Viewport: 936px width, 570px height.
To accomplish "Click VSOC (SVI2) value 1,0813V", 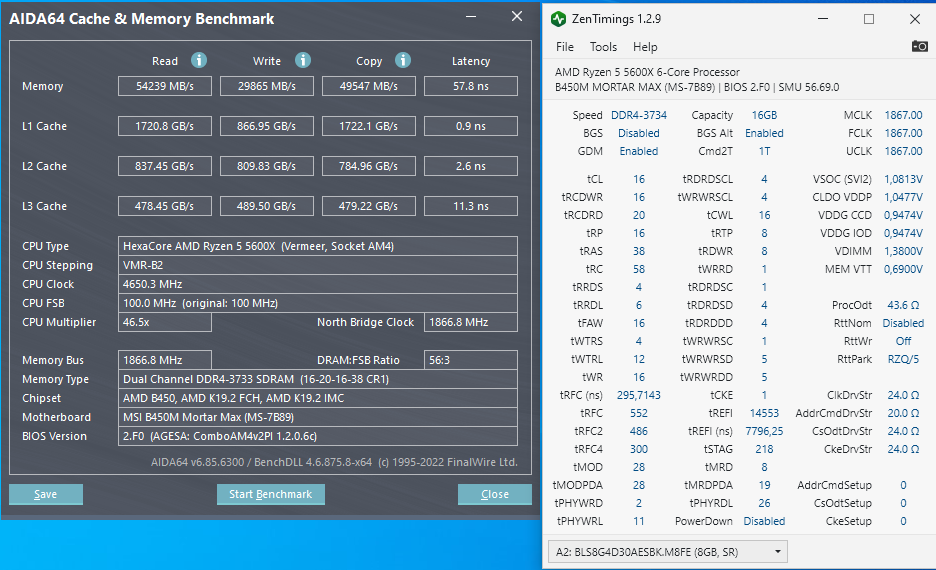I will coord(903,179).
